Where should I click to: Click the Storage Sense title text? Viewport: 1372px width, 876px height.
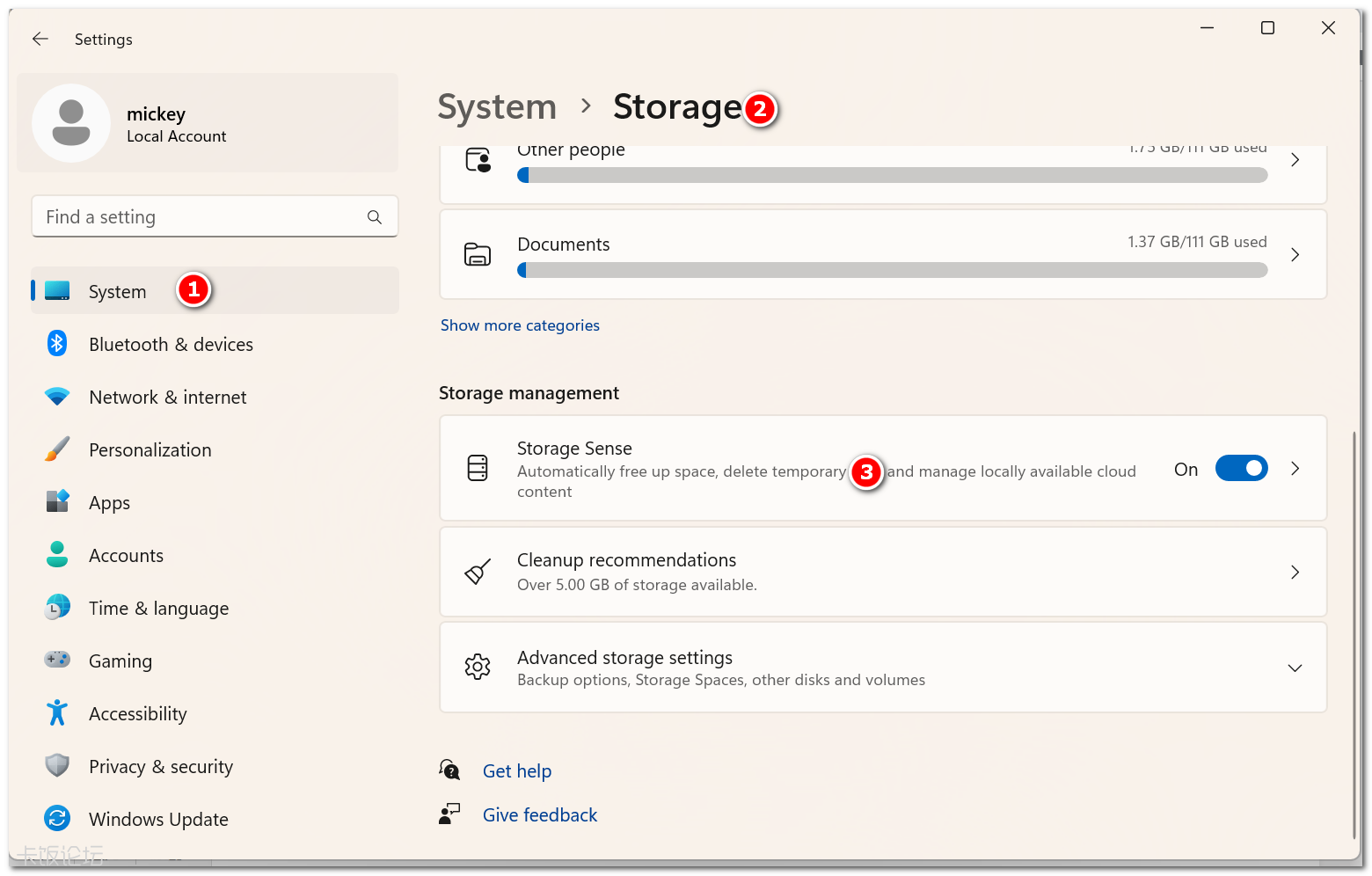[574, 449]
